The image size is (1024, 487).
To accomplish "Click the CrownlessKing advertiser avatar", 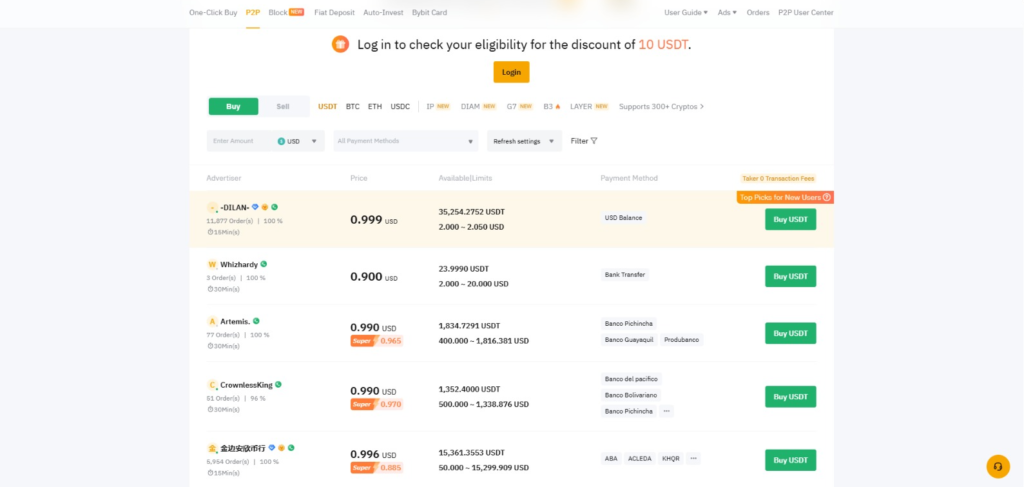I will [x=212, y=385].
